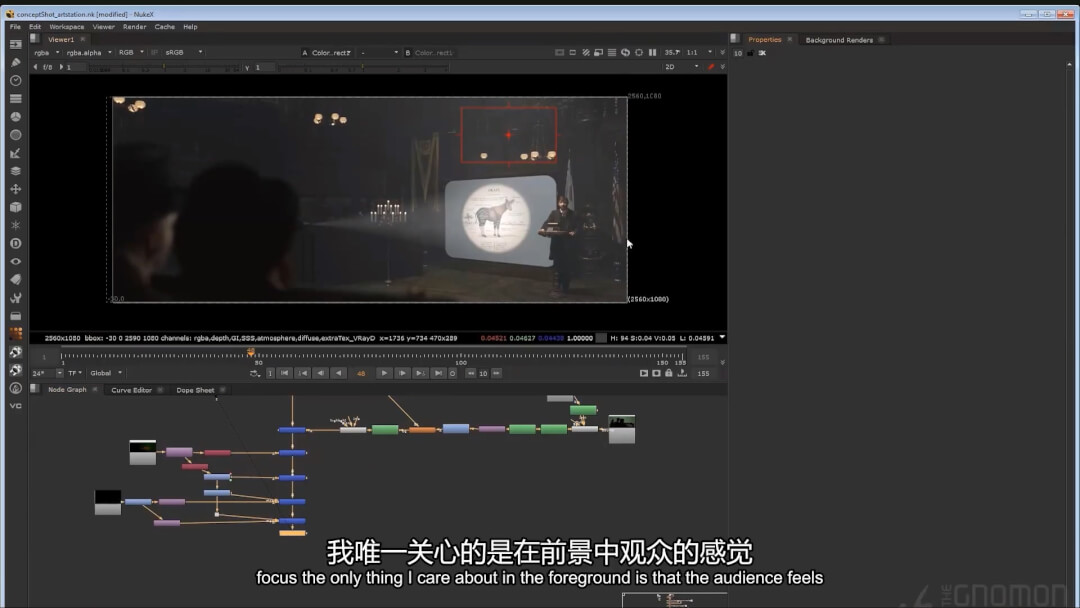Open the Help menu

(190, 27)
